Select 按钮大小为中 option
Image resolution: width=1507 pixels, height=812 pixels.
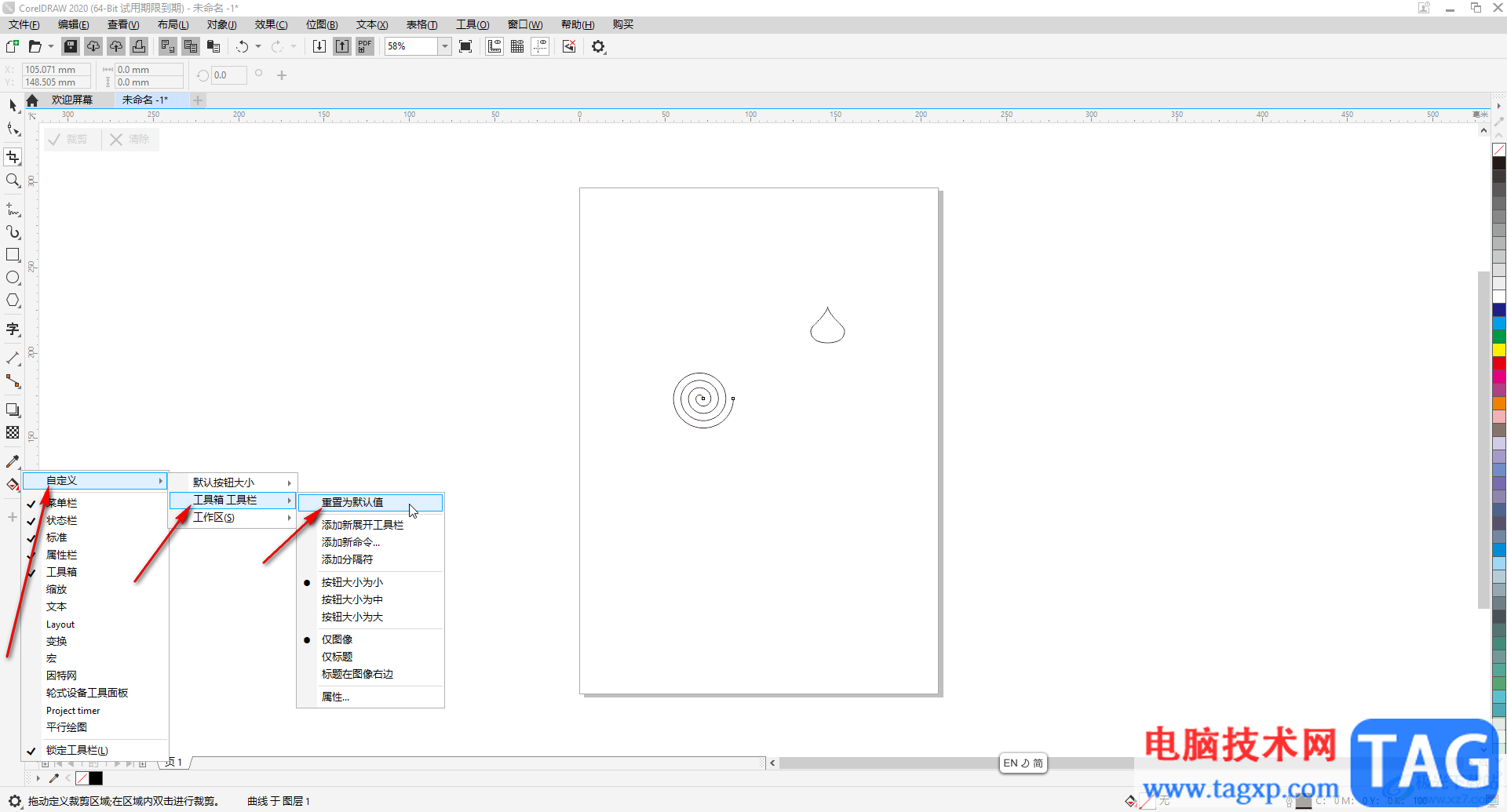370,599
